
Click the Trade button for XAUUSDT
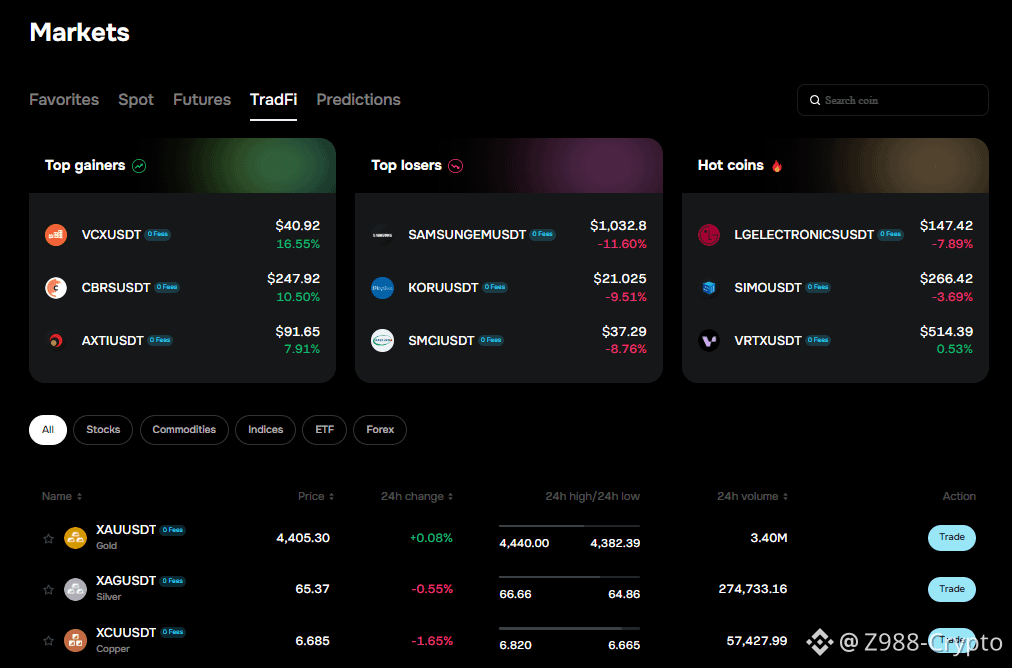(952, 538)
